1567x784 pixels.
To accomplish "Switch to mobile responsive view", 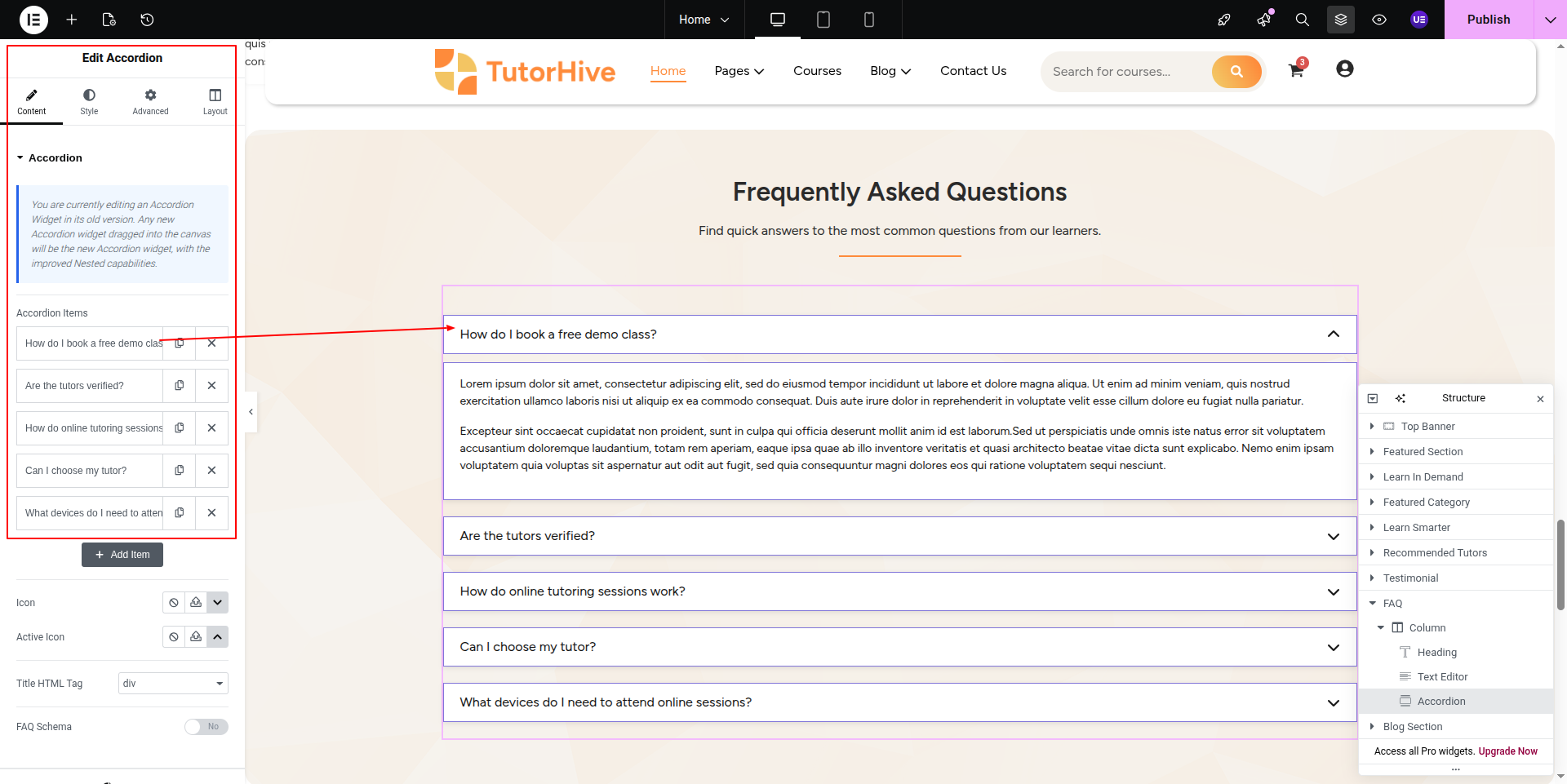I will tap(868, 20).
